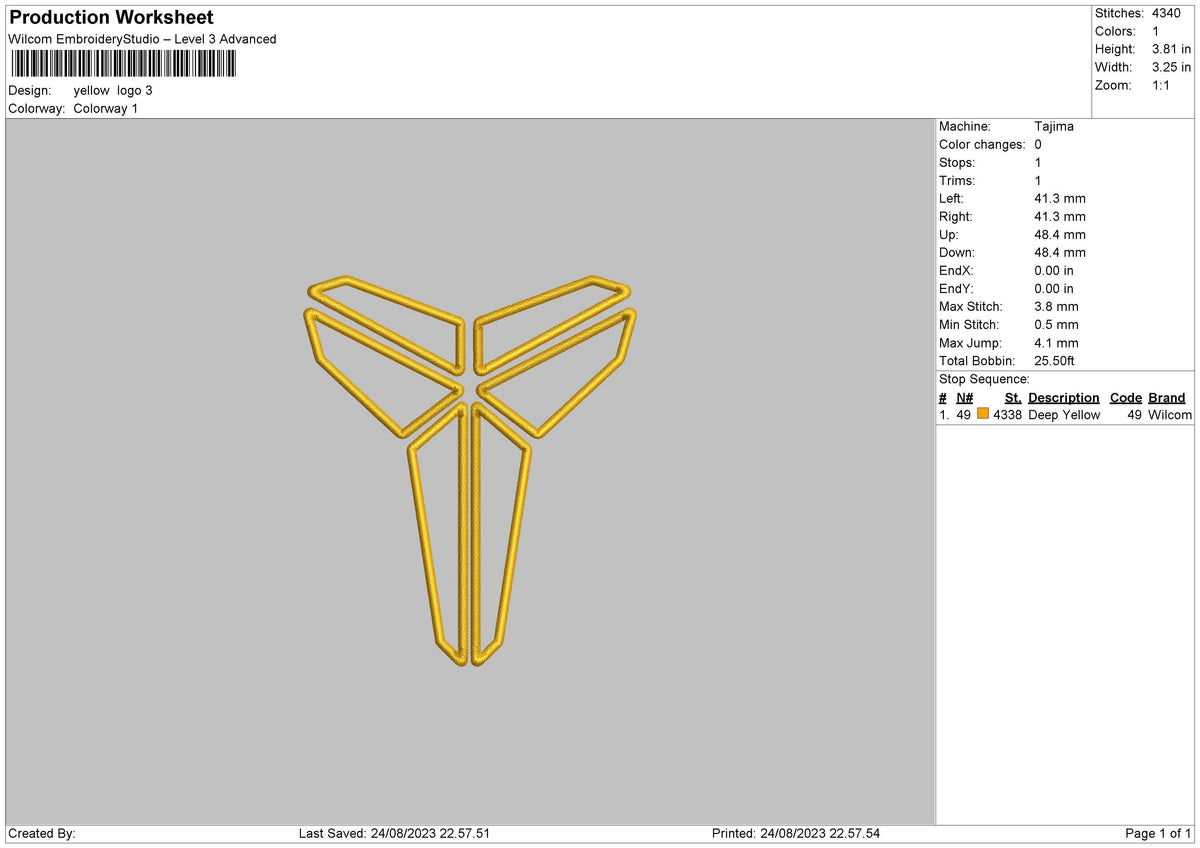This screenshot has height=848, width=1200.
Task: Click the 'Brand' column header
Action: [x=1167, y=398]
